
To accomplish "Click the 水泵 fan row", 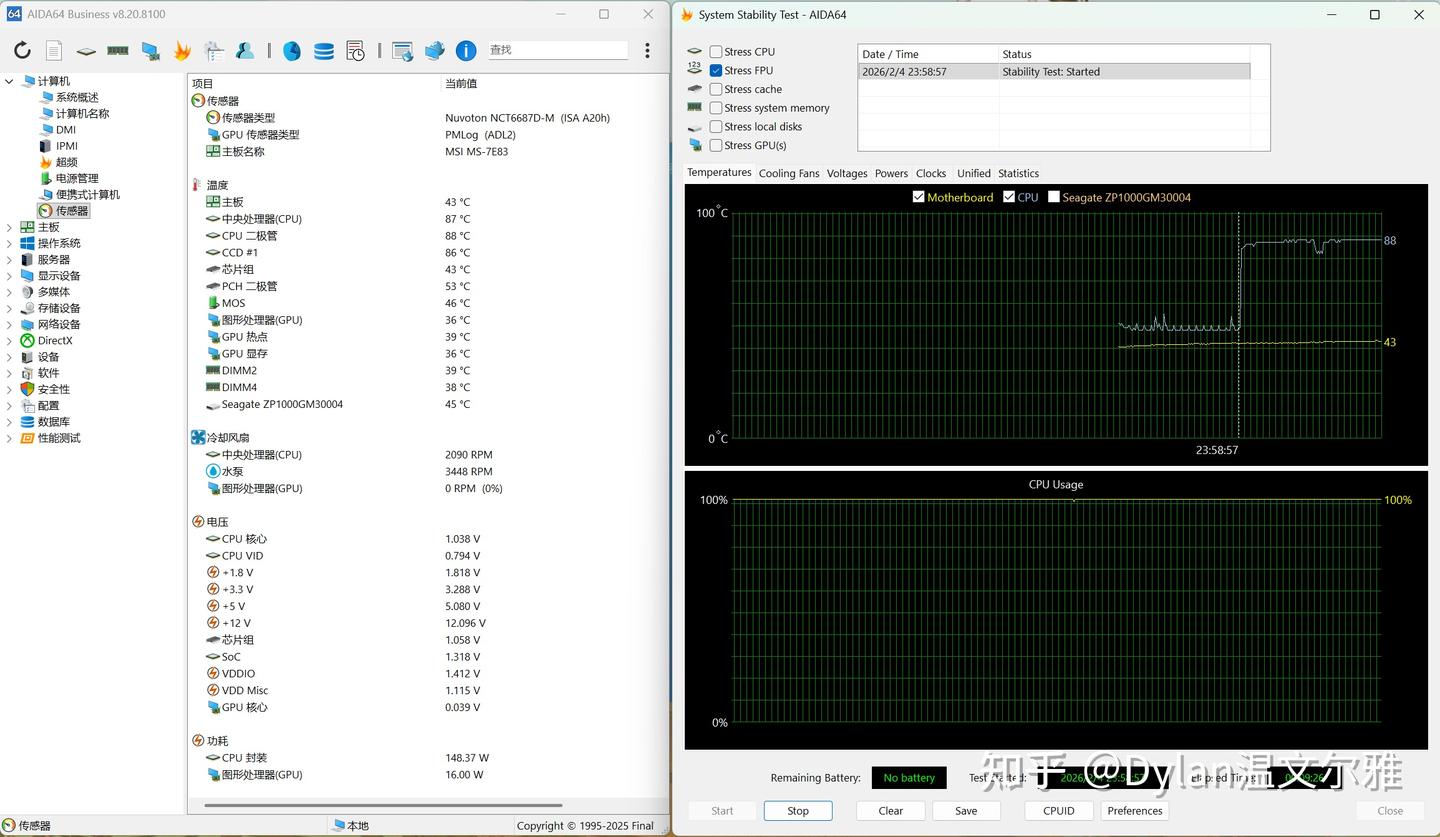I will click(428, 471).
